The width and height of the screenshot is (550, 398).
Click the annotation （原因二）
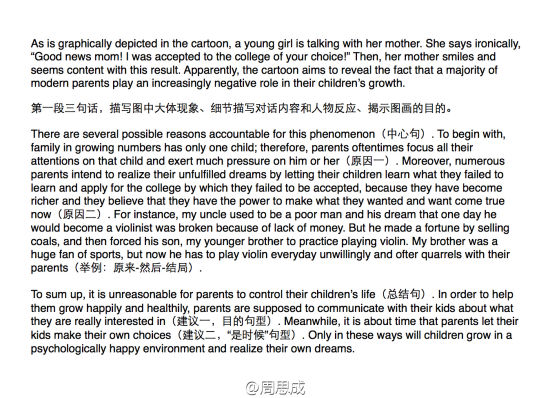(81, 214)
